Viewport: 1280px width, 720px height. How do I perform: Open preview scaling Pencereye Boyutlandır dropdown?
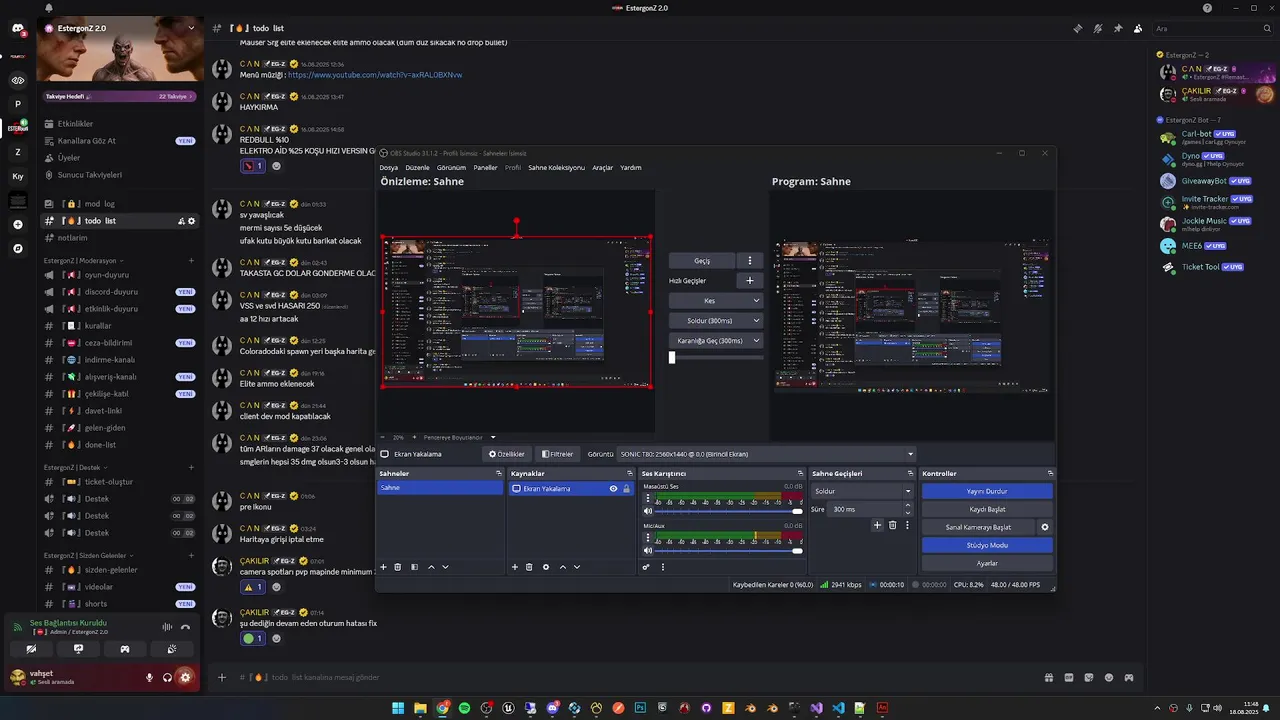coord(458,437)
